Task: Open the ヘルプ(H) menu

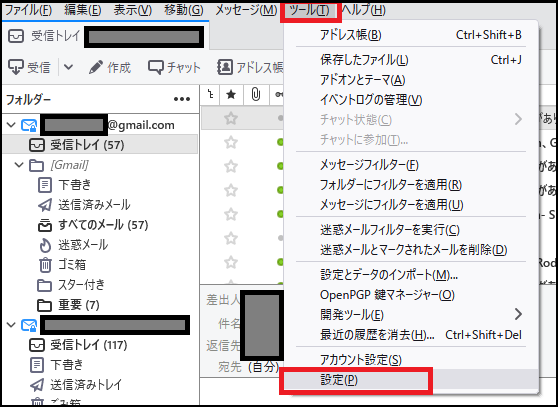Action: (x=364, y=10)
